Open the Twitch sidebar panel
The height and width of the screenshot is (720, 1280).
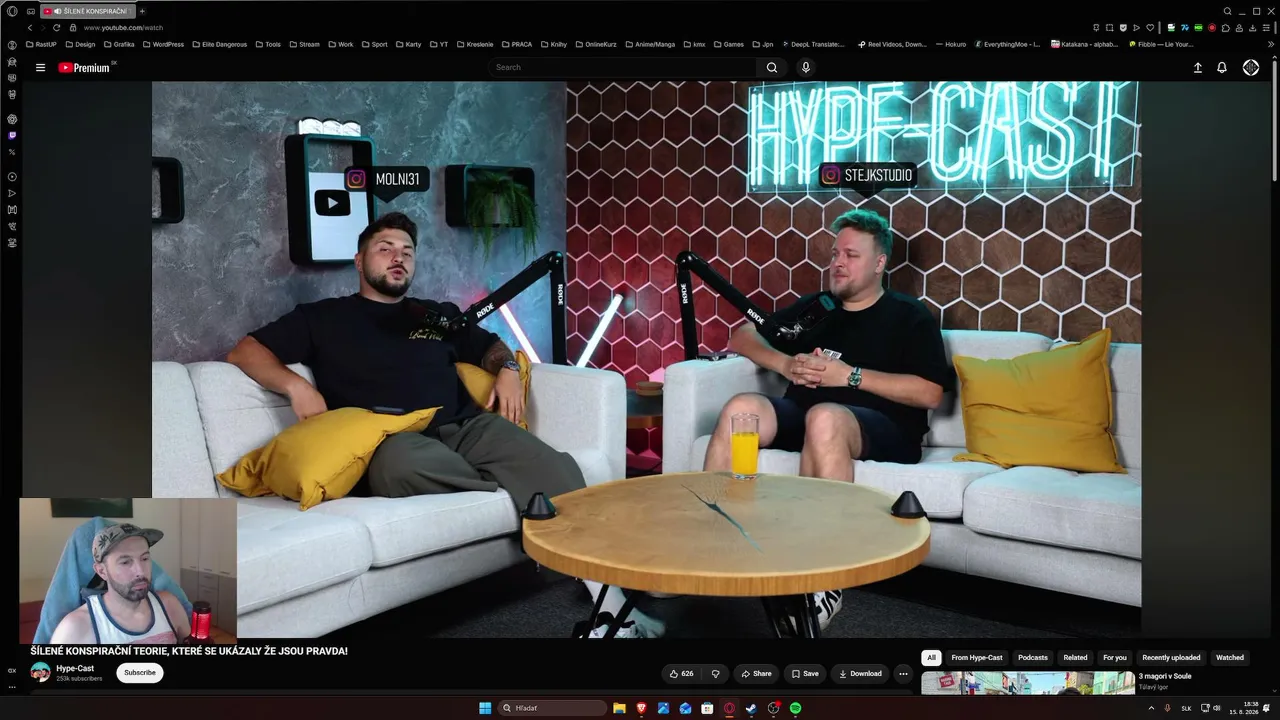click(12, 135)
